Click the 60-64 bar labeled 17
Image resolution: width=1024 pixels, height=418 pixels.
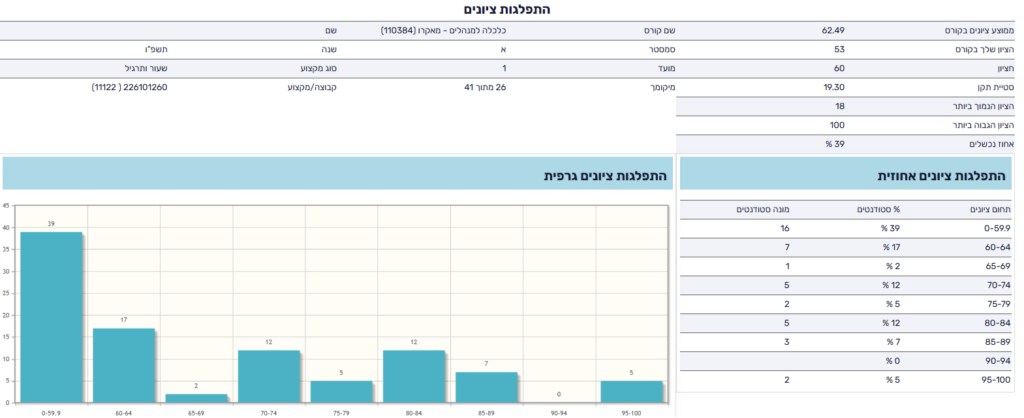[124, 364]
